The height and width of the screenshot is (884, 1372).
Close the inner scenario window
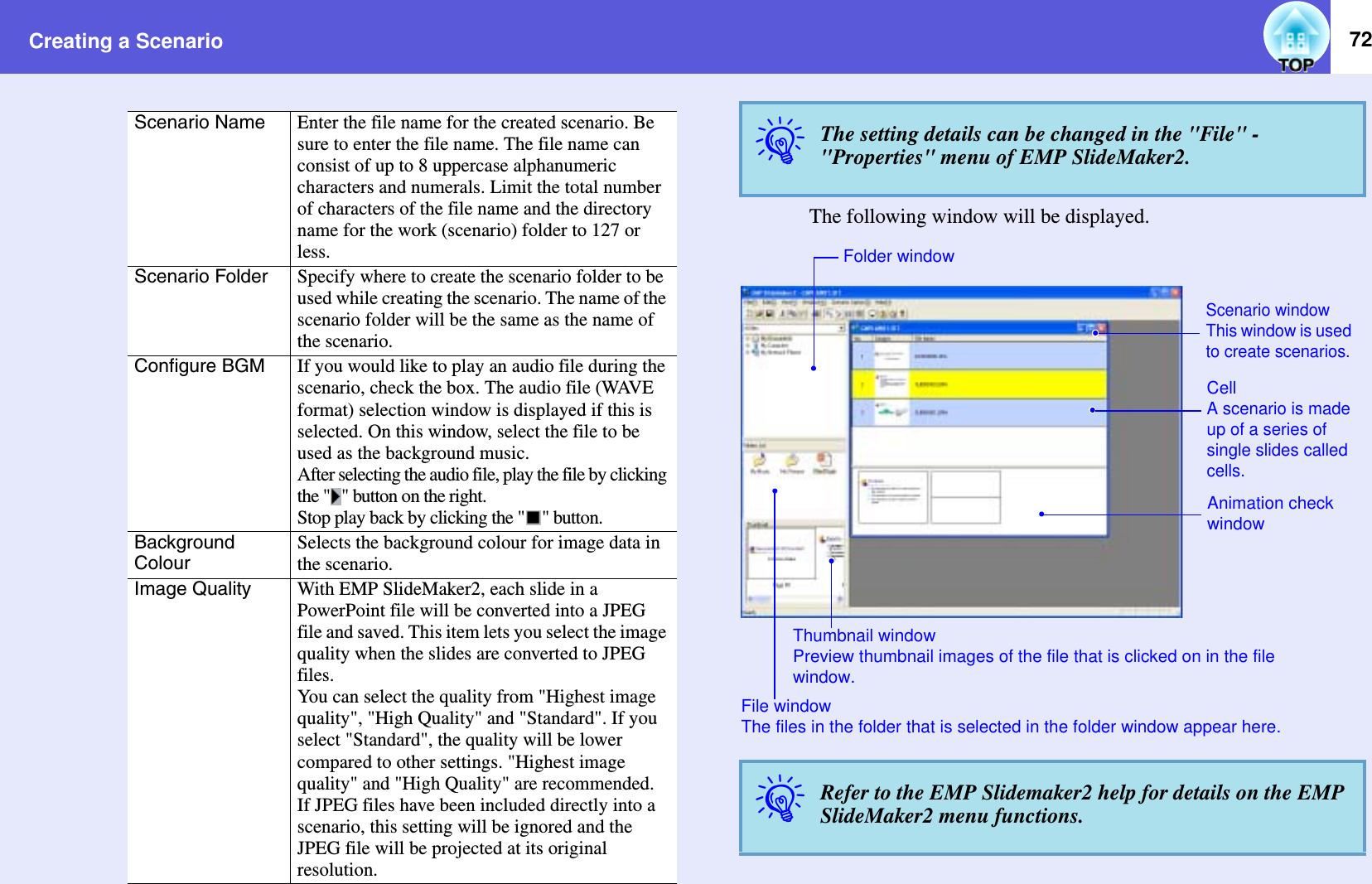(1101, 328)
